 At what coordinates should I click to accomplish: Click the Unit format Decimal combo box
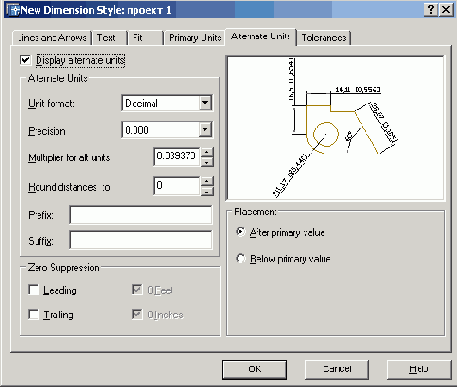[167, 103]
